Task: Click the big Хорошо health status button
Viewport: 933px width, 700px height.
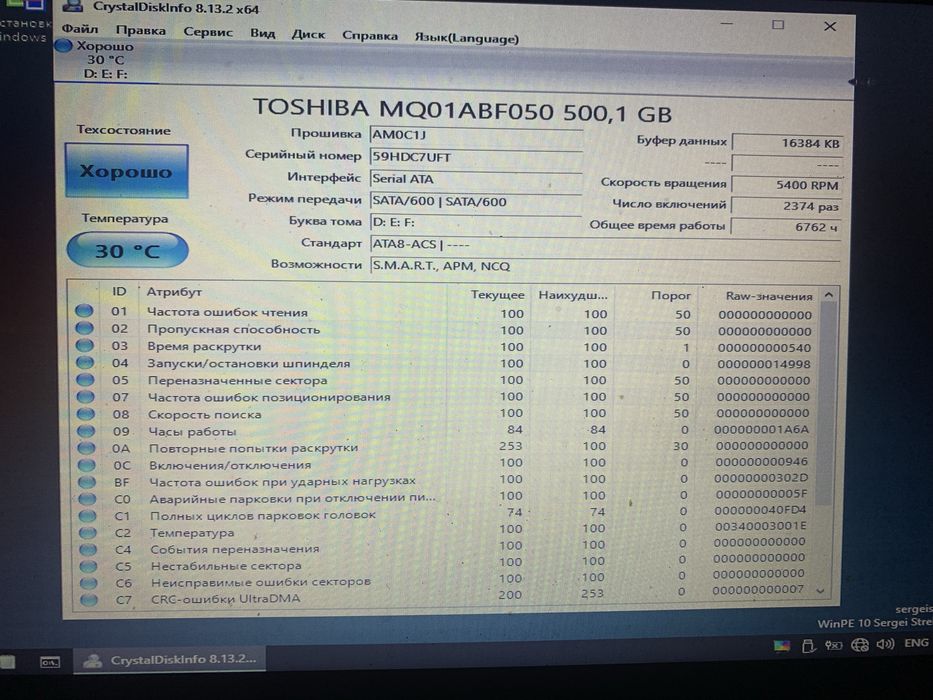Action: coord(127,171)
